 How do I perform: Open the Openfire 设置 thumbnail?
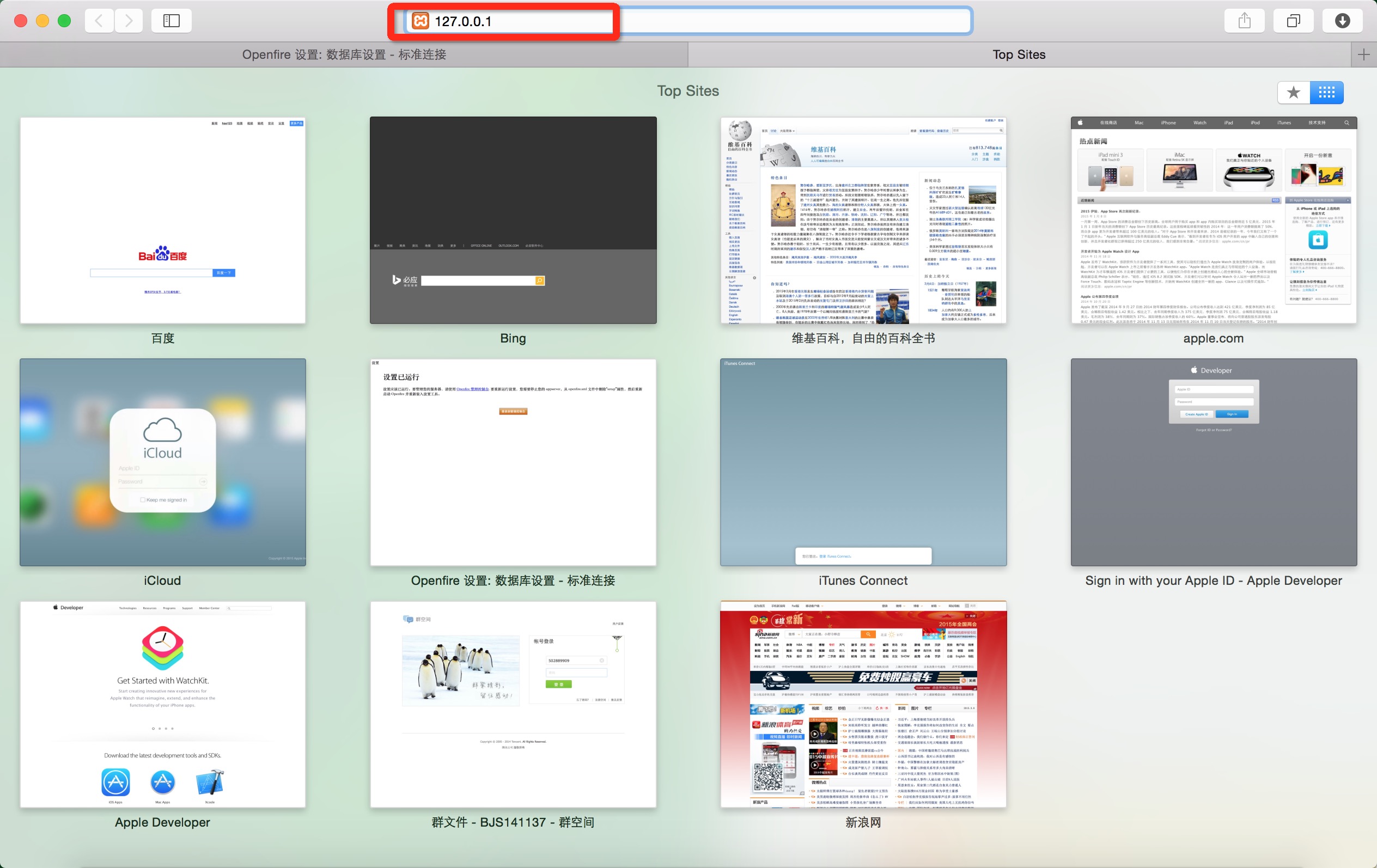[513, 463]
